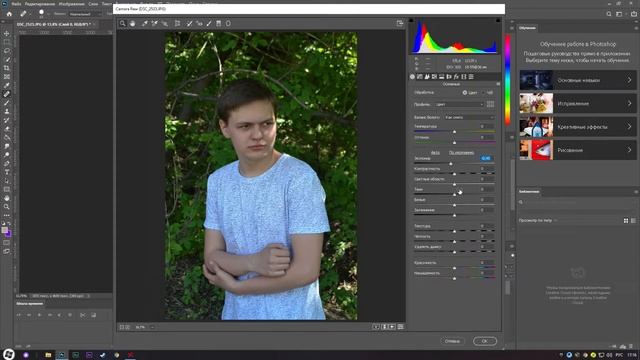Image resolution: width=640 pixels, height=360 pixels.
Task: Open the Windows Start button
Action: pyautogui.click(x=9, y=354)
